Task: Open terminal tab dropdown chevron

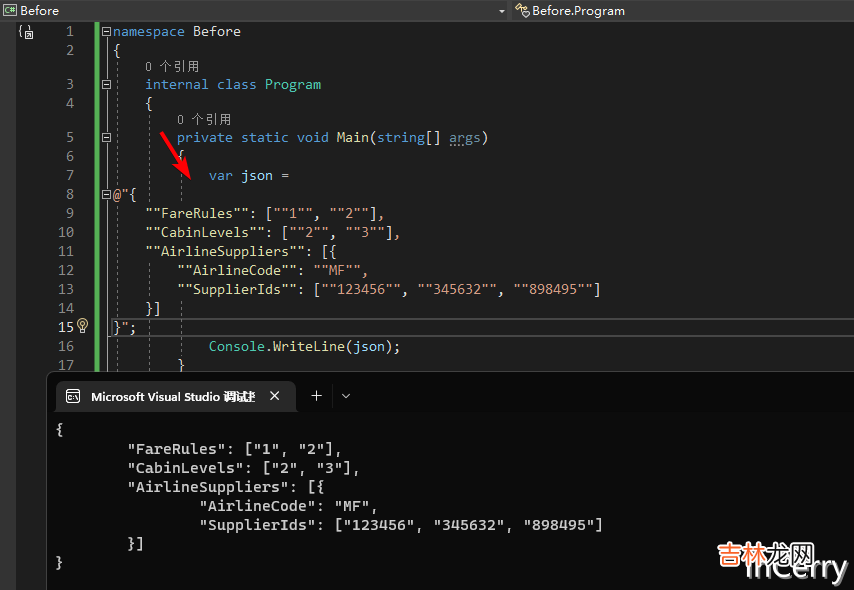Action: [x=346, y=396]
